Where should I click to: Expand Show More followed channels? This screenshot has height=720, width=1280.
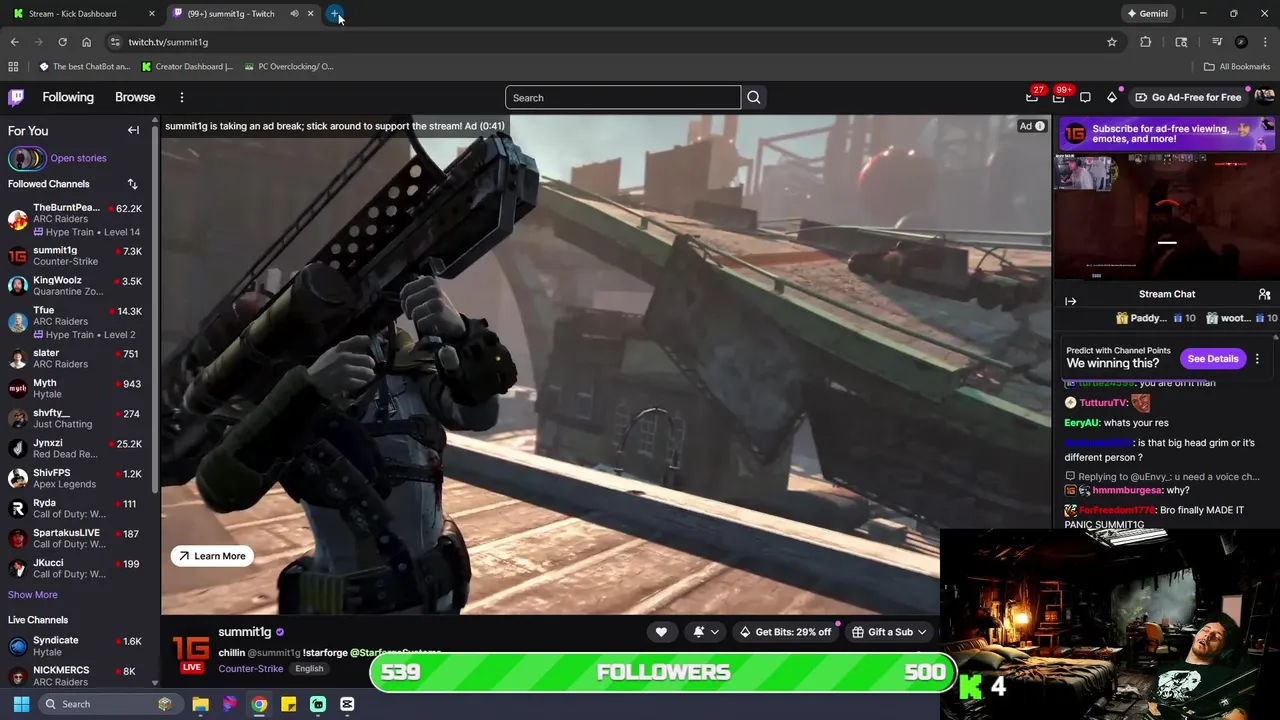(32, 595)
